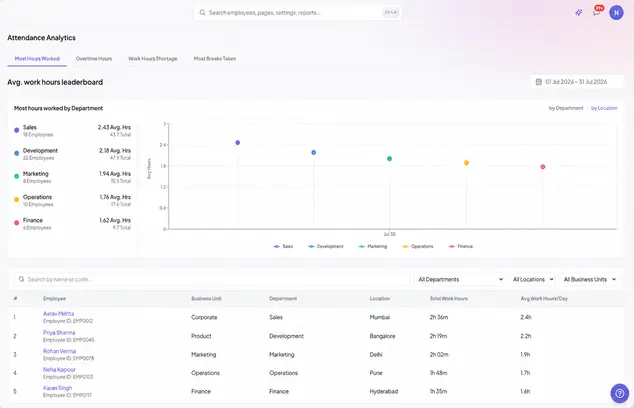Toggle the Development series in chart legend

point(325,246)
